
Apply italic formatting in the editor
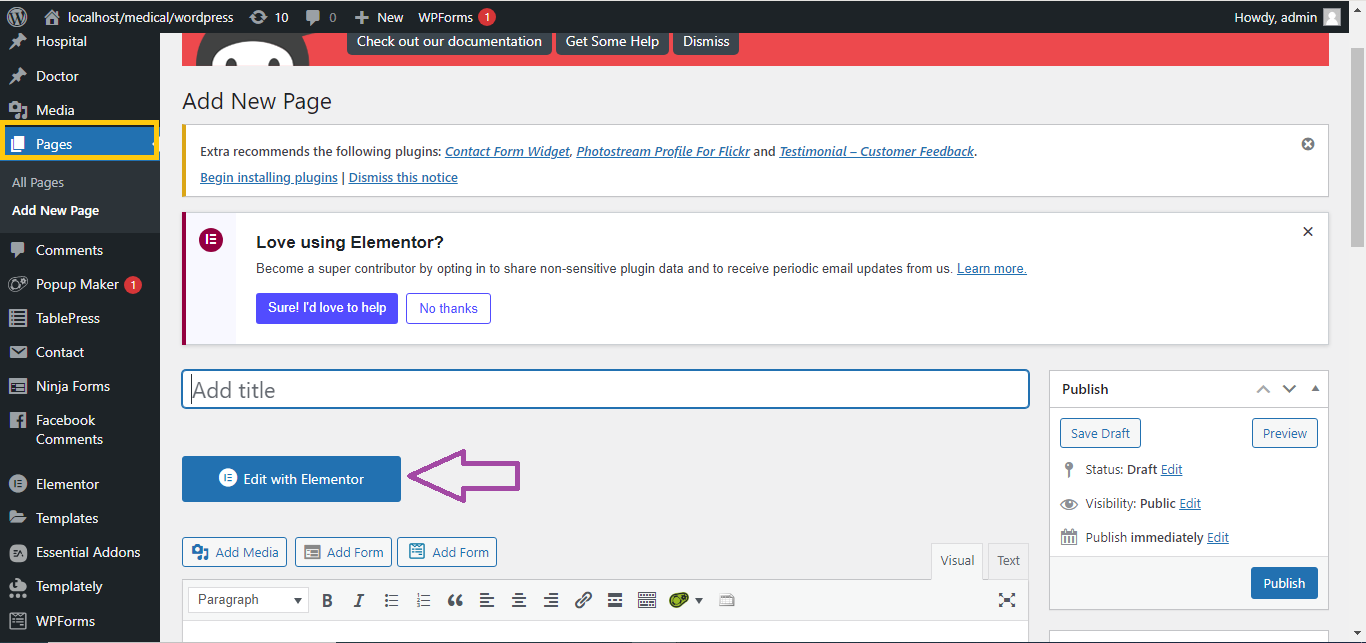(359, 600)
